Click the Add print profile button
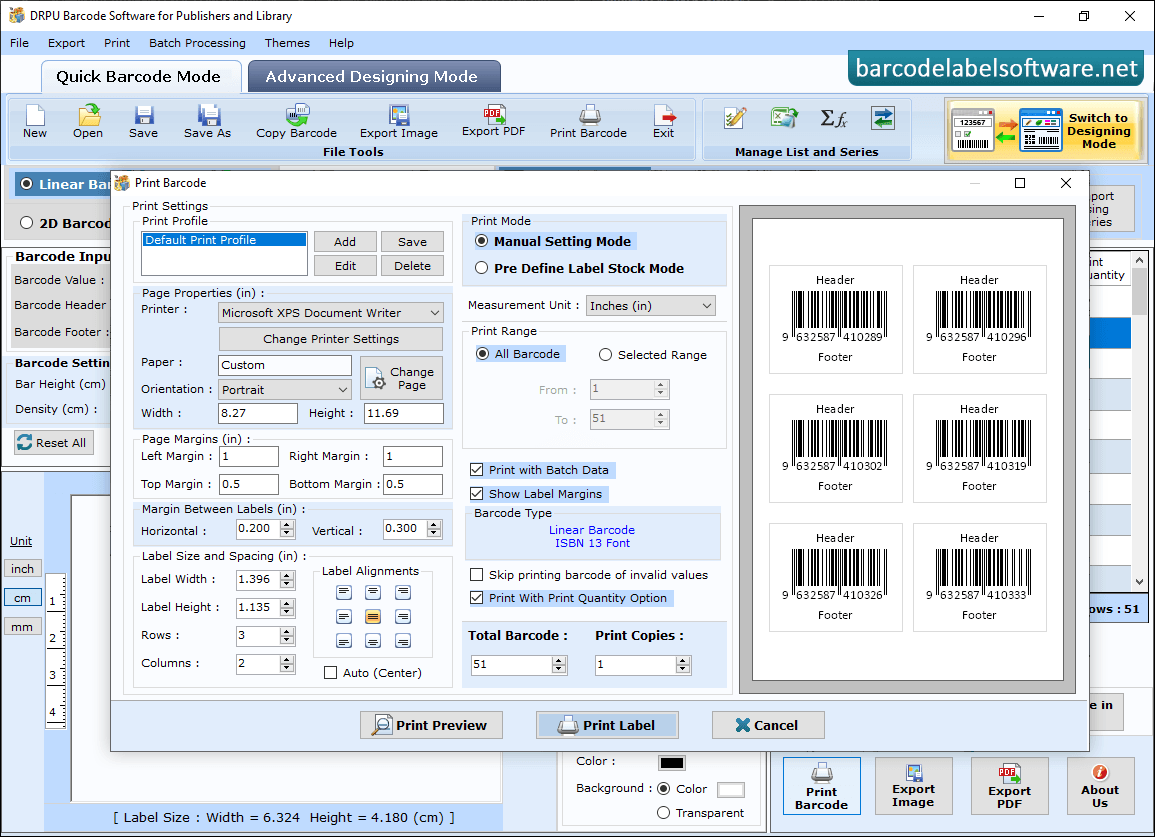 pos(345,242)
